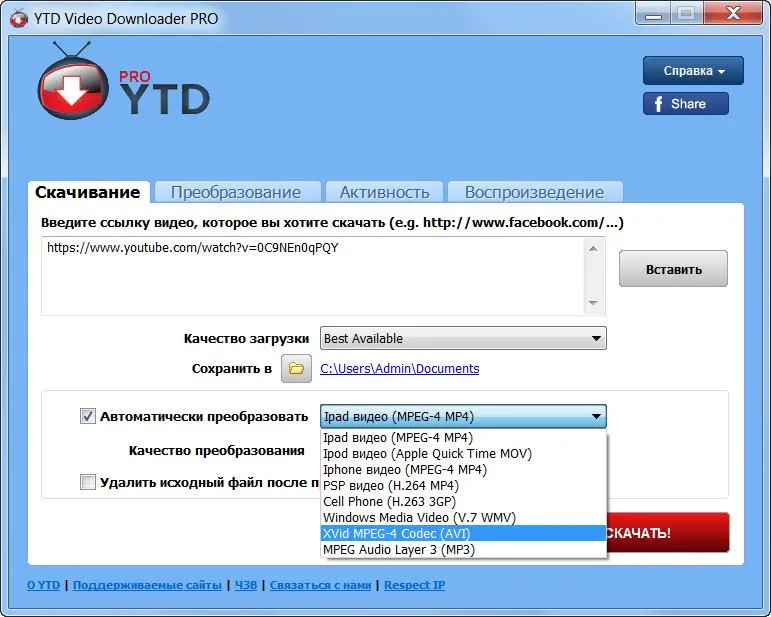The image size is (771, 617).
Task: Click the Facebook Share button
Action: pos(685,104)
